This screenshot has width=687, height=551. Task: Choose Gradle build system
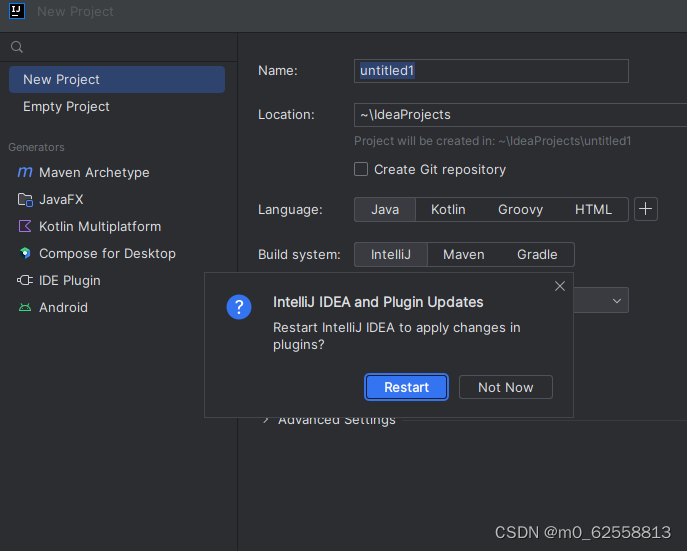point(537,254)
